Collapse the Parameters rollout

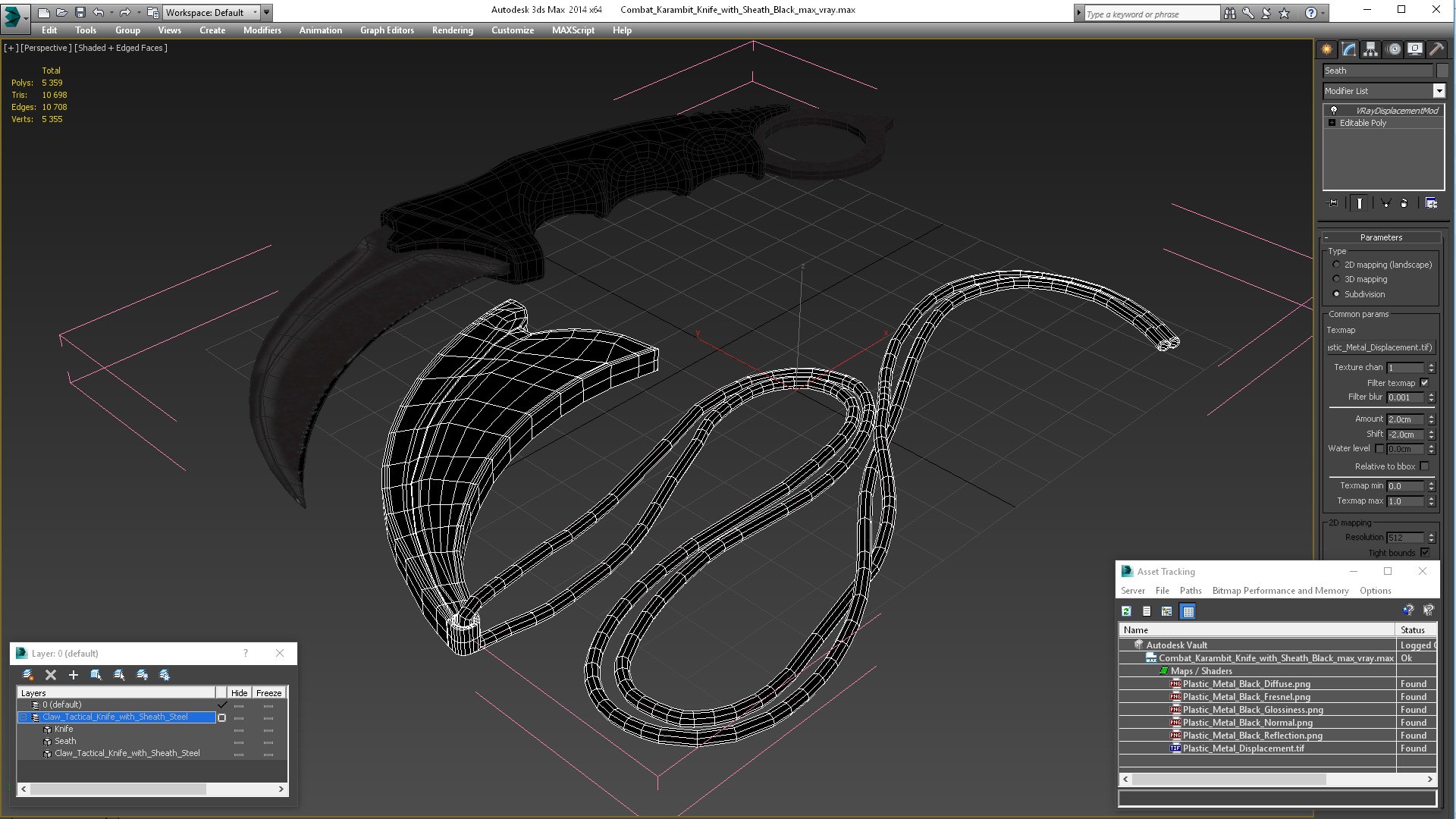pos(1381,237)
